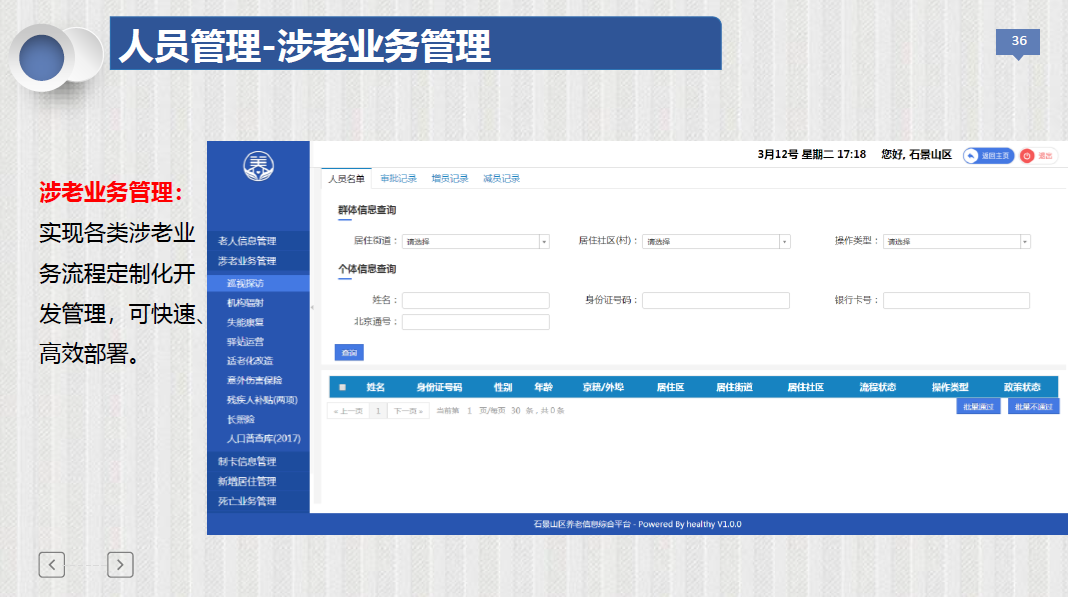Expand 新增居住管理 in the sidebar
This screenshot has height=597, width=1068.
coord(258,481)
